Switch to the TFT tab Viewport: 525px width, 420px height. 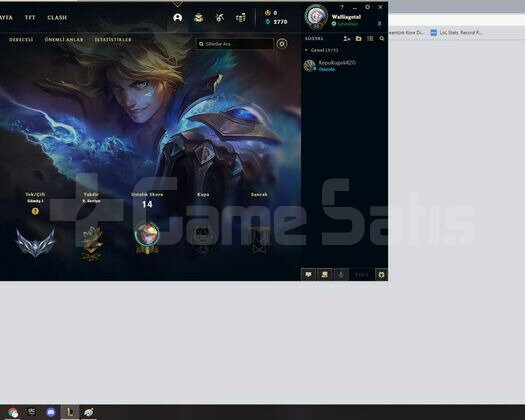[30, 17]
